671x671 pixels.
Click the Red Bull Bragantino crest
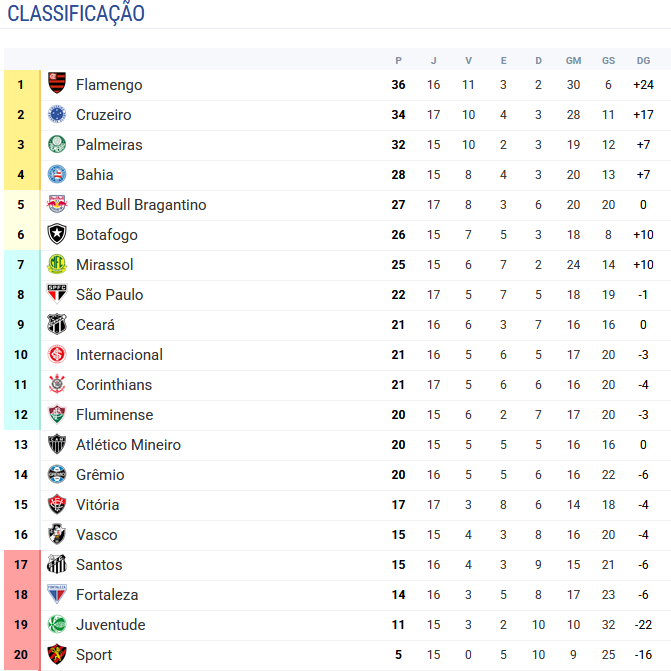(57, 204)
